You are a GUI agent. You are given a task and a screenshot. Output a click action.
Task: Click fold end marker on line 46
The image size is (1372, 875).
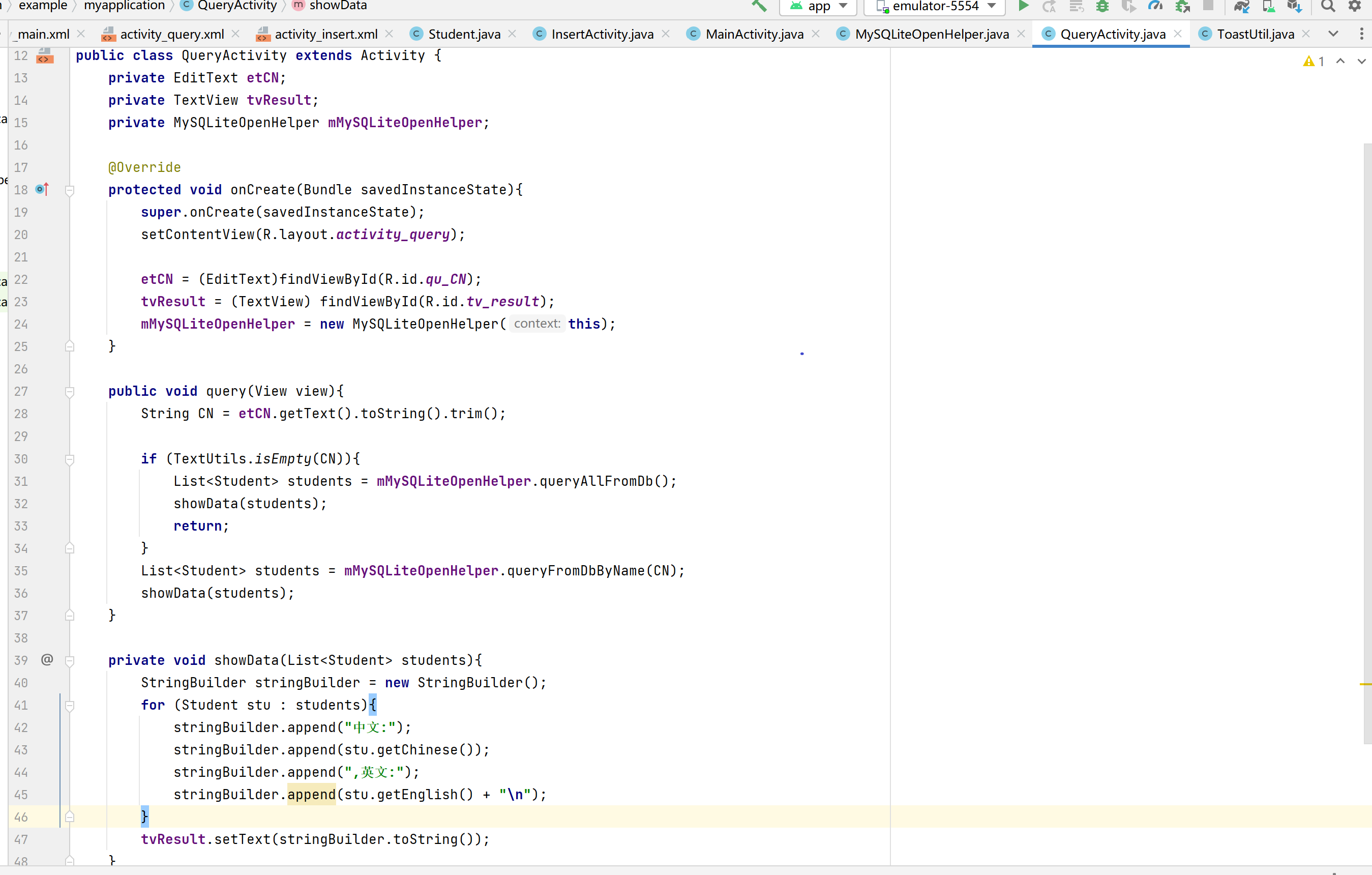point(70,816)
